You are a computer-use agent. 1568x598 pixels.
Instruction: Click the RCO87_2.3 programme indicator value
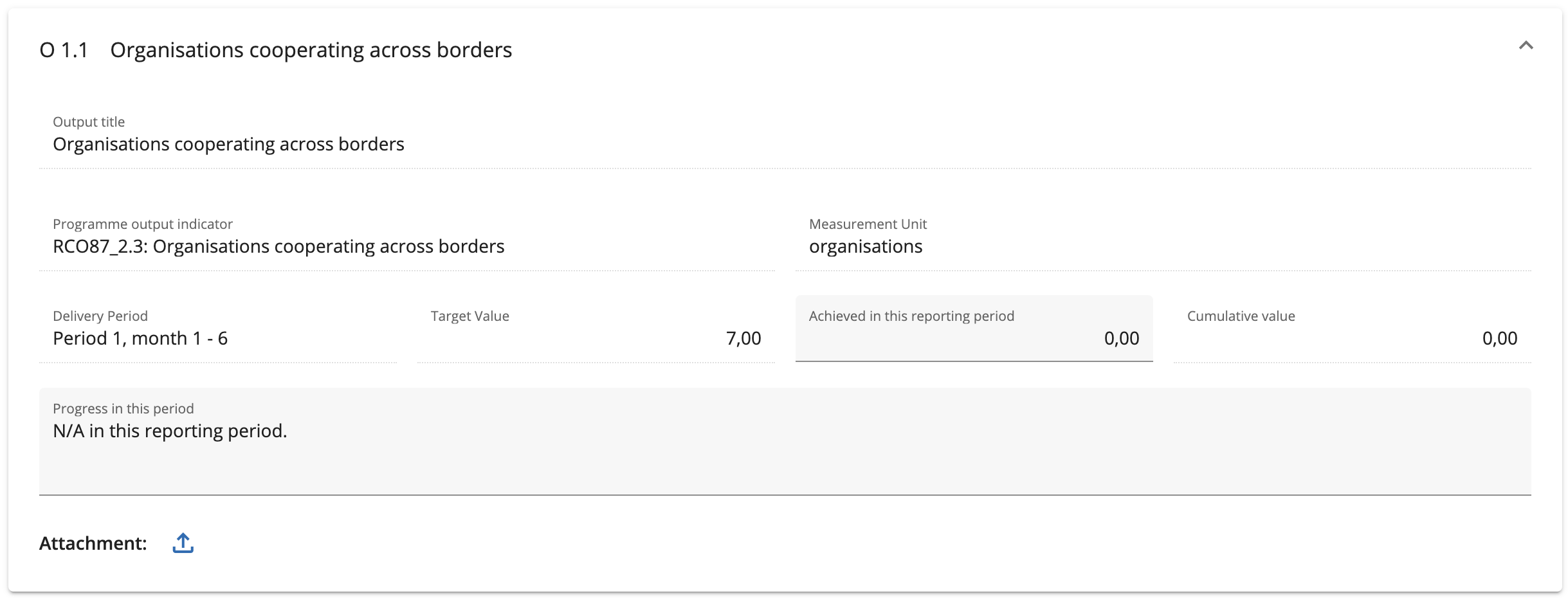pos(278,246)
